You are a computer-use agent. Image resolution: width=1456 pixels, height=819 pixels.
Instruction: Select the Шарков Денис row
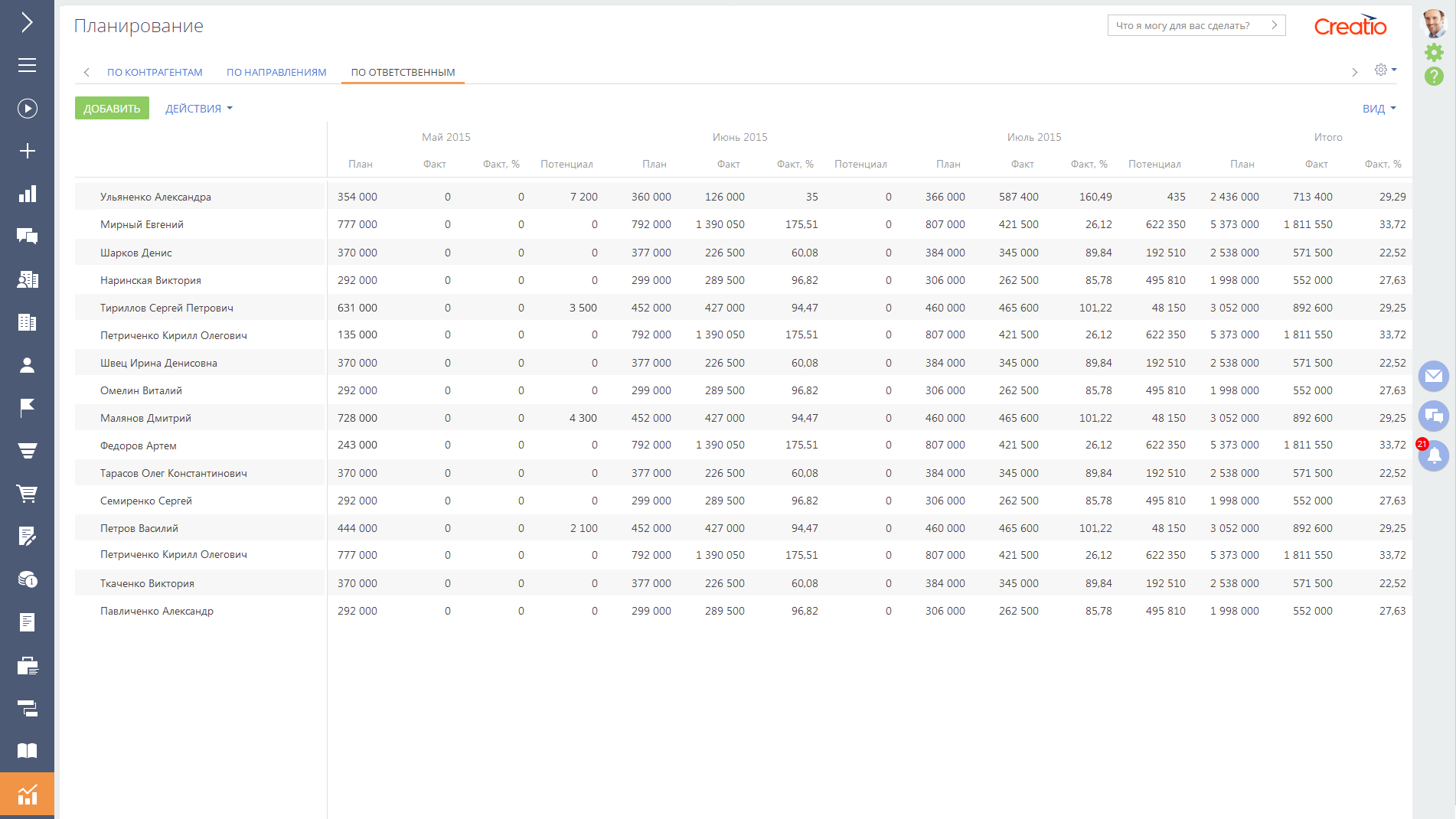coord(743,253)
